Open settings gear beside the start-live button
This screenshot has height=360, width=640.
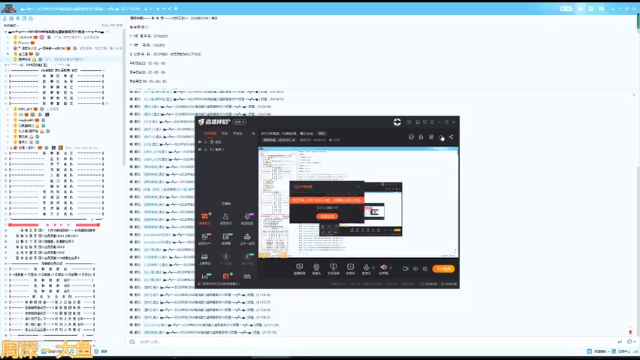(x=425, y=269)
